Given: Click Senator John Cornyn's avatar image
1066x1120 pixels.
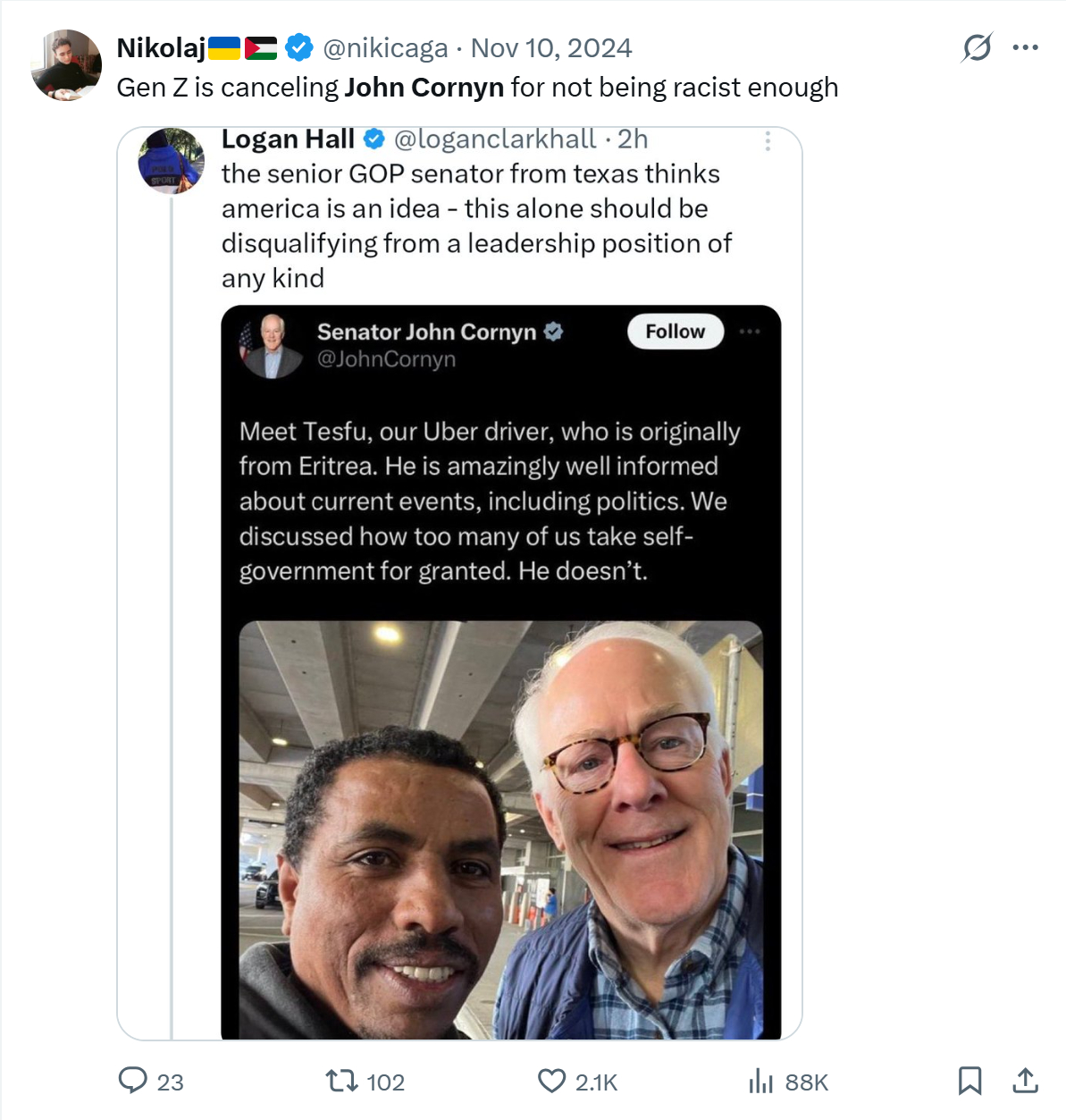Looking at the screenshot, I should coord(271,345).
